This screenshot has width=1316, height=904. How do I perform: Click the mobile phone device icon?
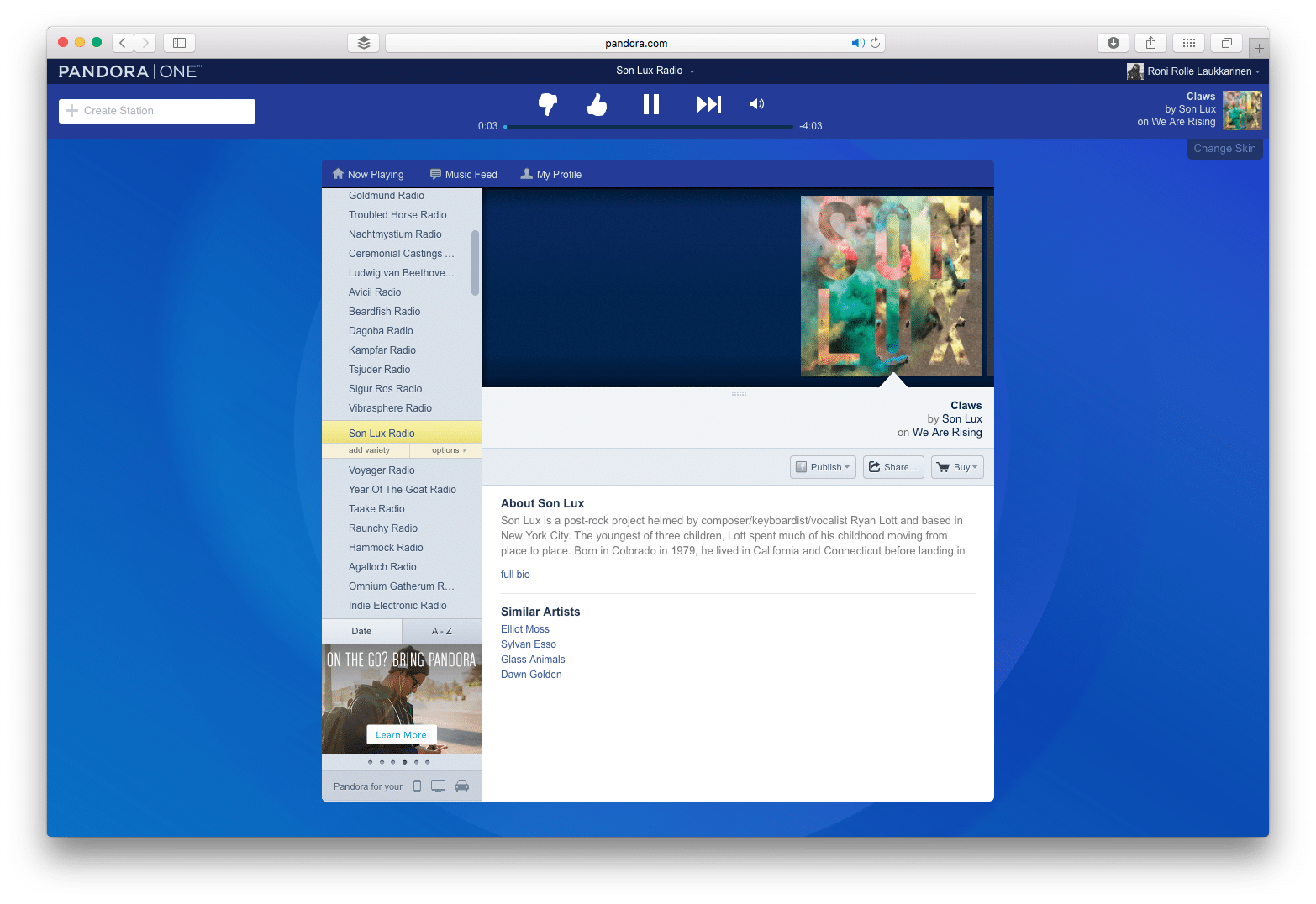click(417, 786)
